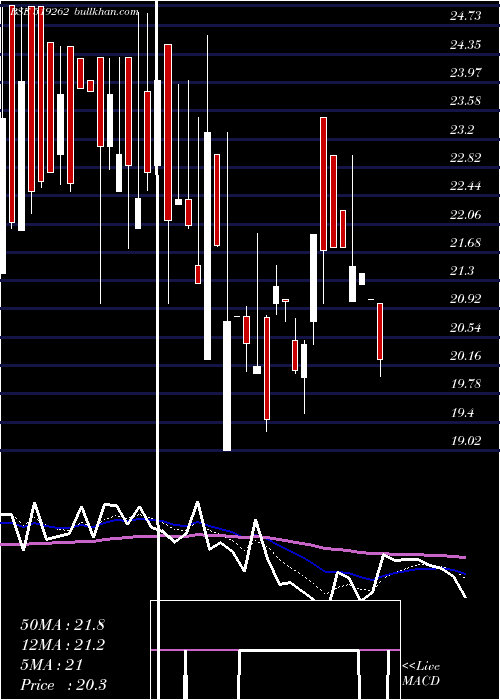Screen dimensions: 500x700
Task: Click the 24.73 price axis label
Action: coord(466,17)
